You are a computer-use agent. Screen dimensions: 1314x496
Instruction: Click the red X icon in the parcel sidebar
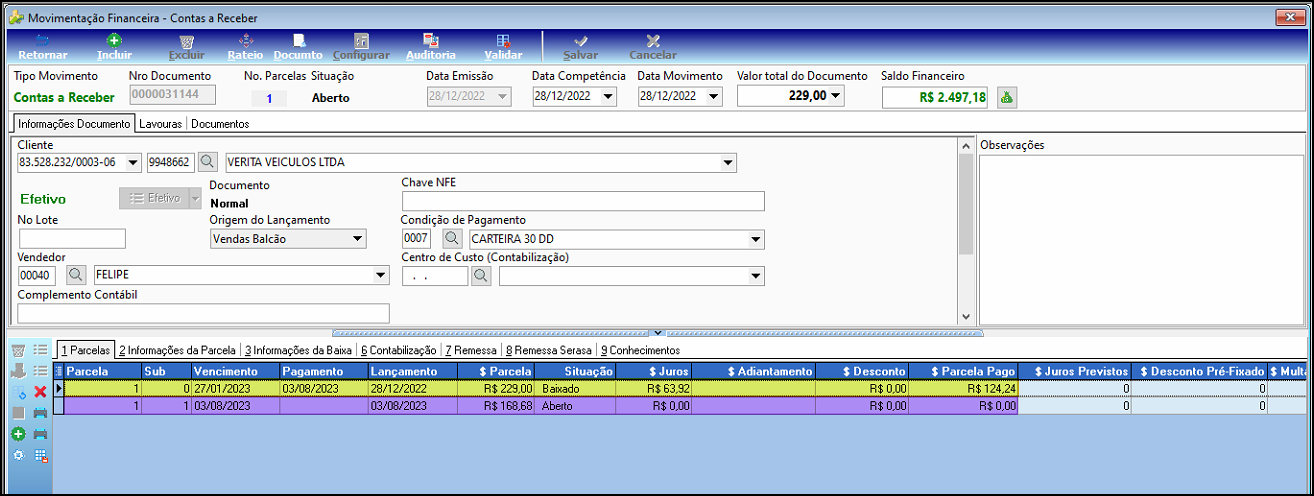point(40,392)
